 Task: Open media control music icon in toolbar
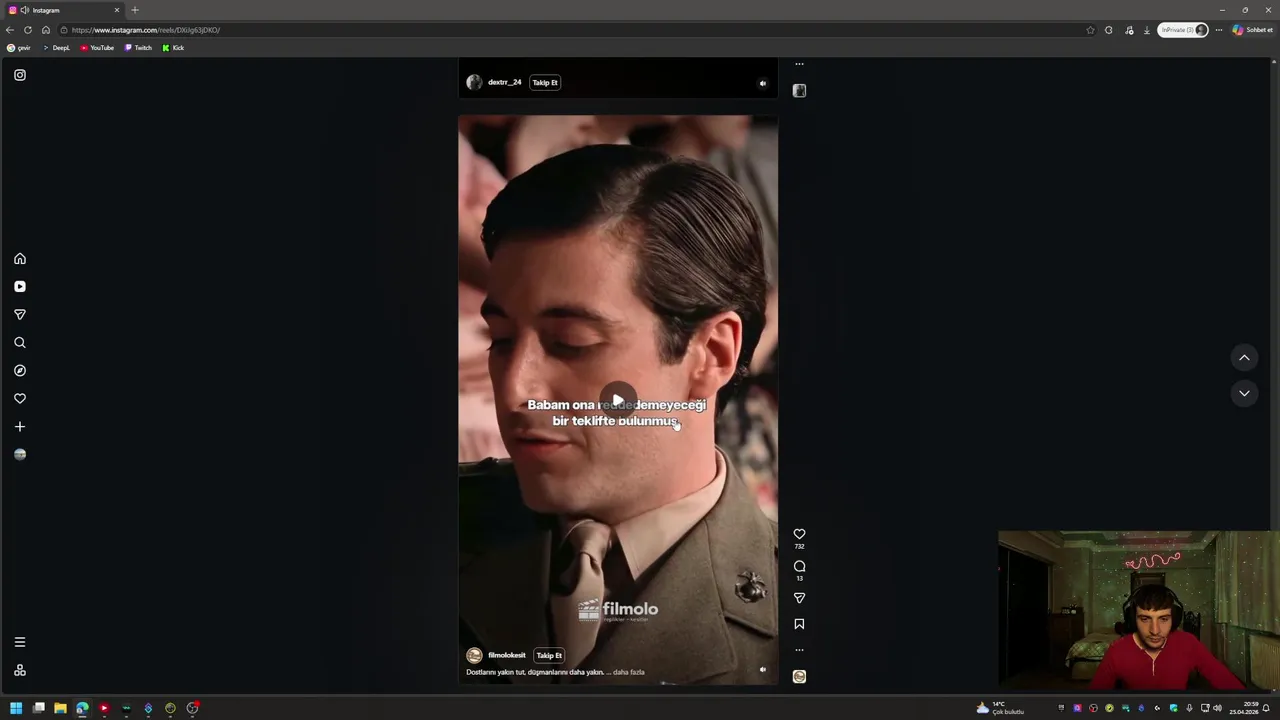coord(1129,30)
